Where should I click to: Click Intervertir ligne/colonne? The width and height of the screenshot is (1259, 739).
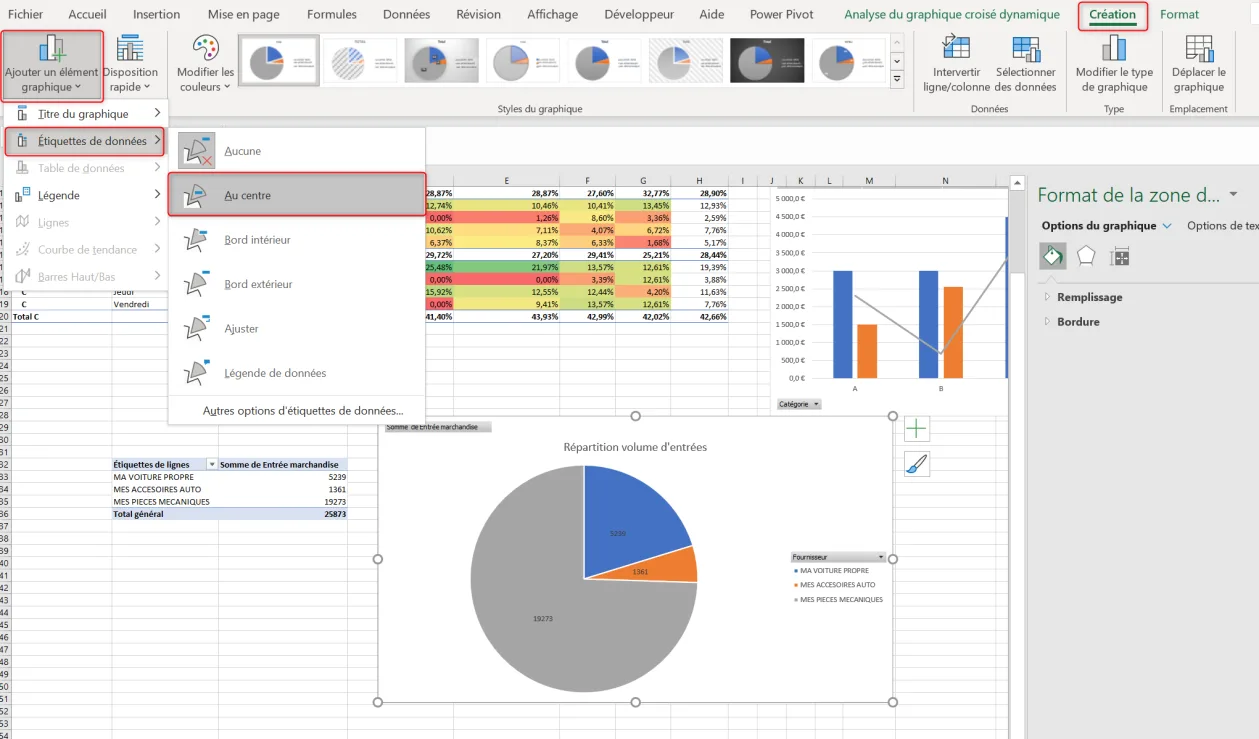[956, 65]
